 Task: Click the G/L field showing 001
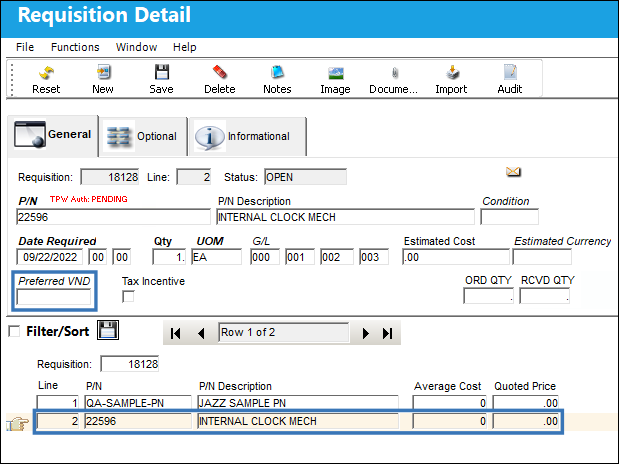tap(300, 257)
